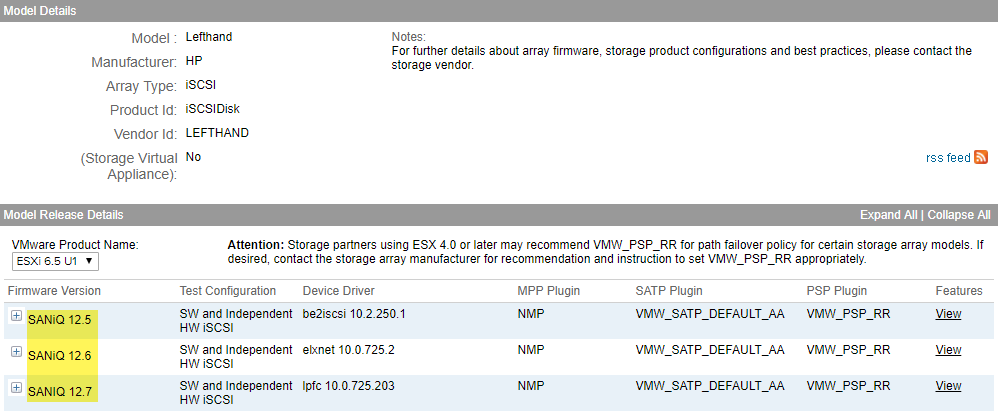Click the Collapse All link
998x415 pixels.
959,215
